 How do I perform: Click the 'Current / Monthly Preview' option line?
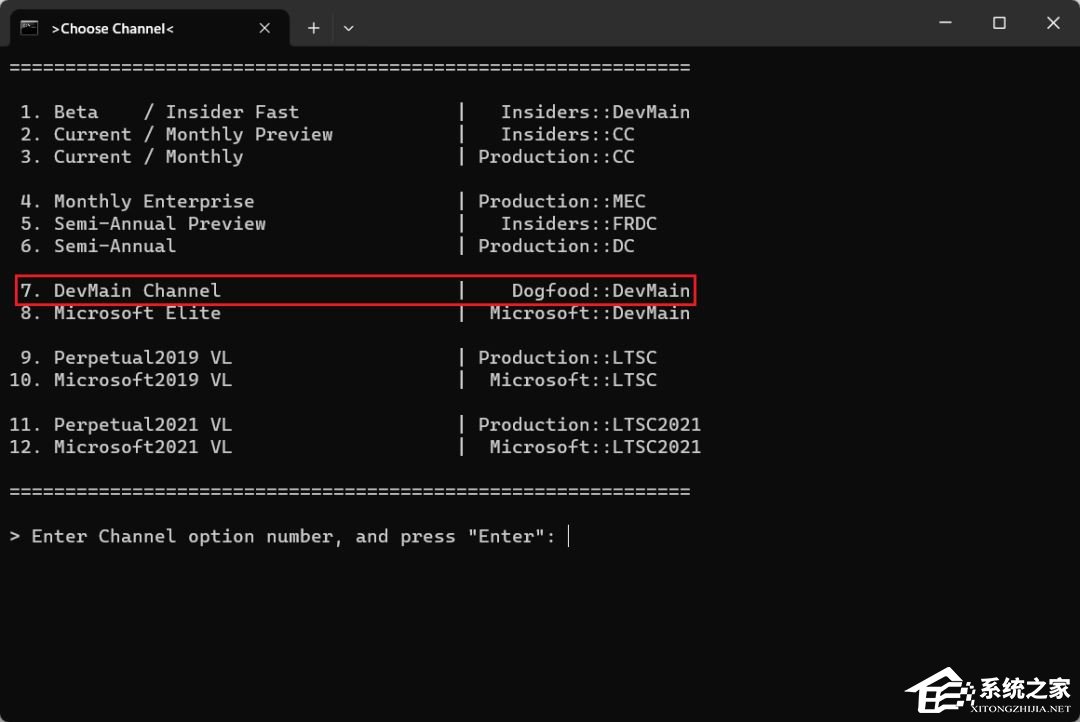[x=327, y=134]
